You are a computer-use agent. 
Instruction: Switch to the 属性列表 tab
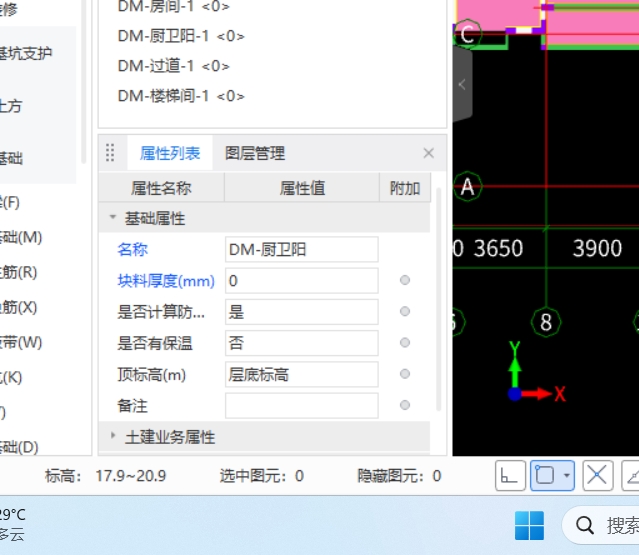pos(170,153)
